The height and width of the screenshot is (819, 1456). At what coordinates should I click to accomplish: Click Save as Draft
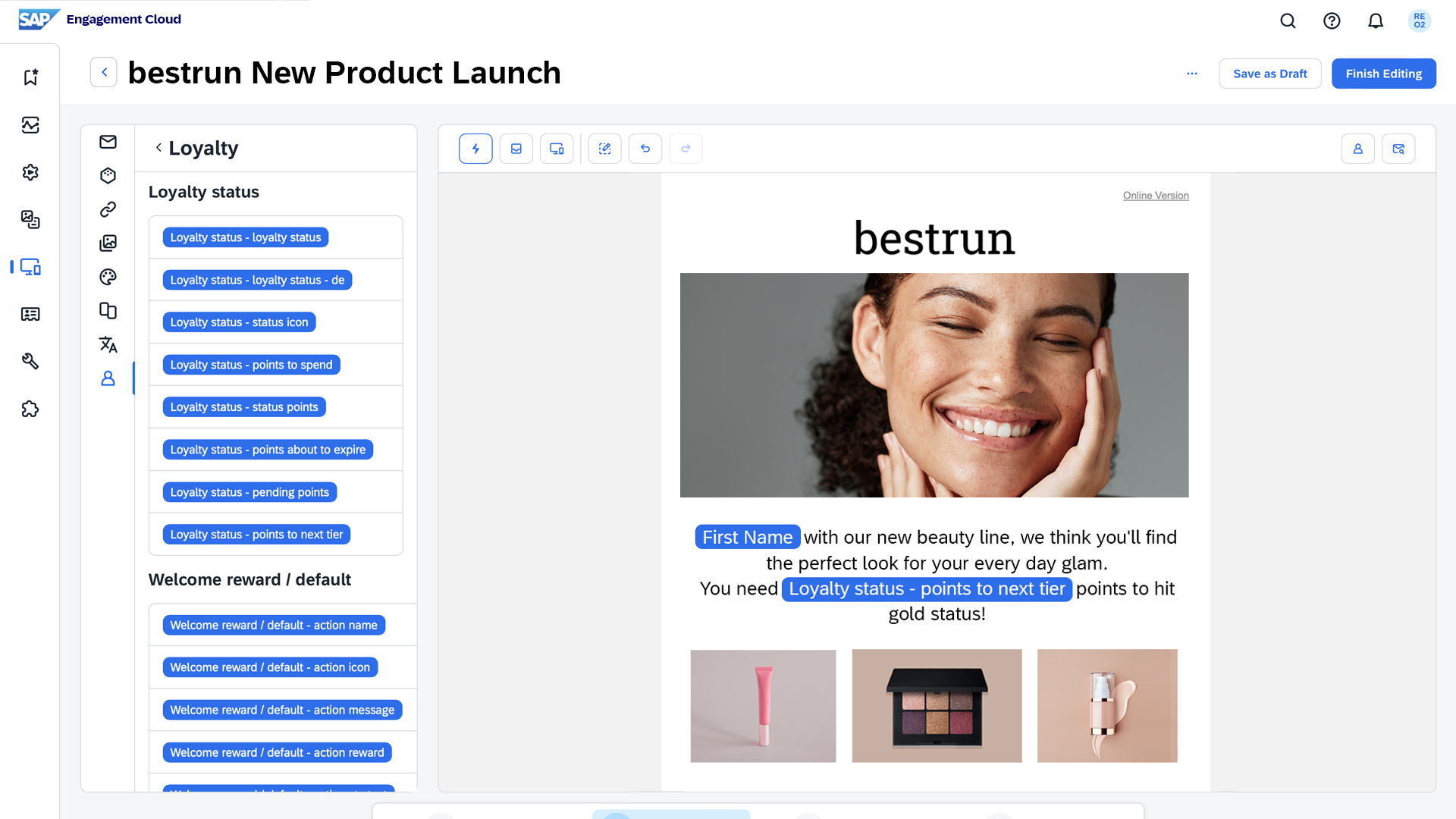click(1270, 74)
